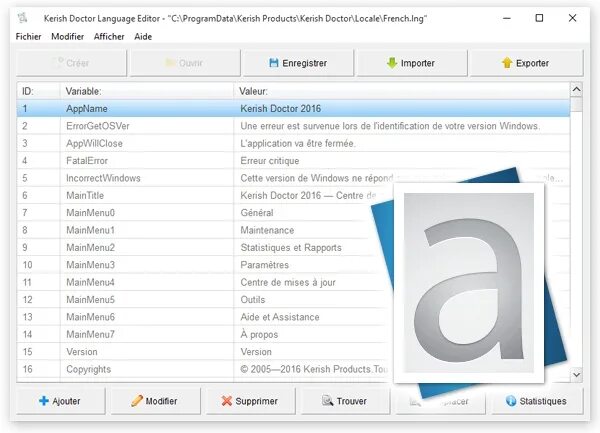Select the AppName row
The height and width of the screenshot is (433, 600).
coord(293,109)
